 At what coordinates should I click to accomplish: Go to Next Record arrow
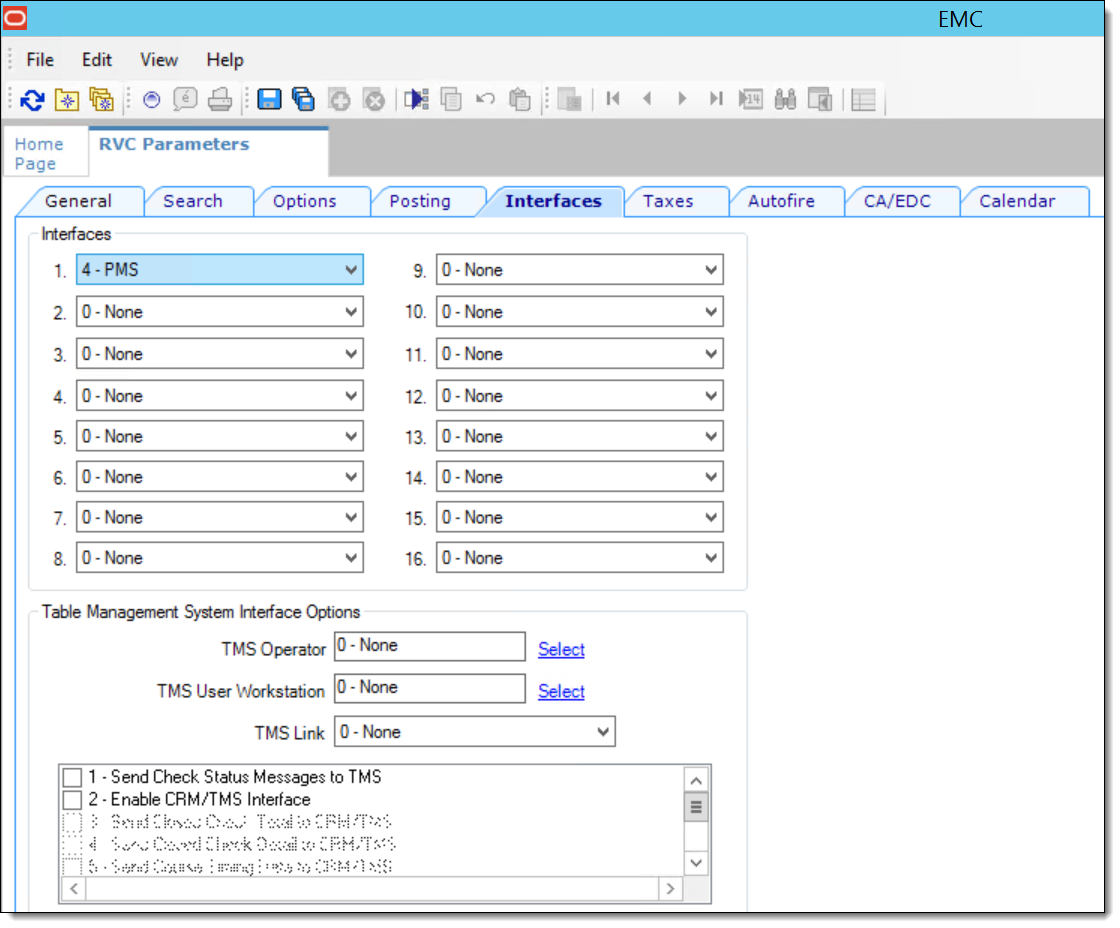(682, 99)
